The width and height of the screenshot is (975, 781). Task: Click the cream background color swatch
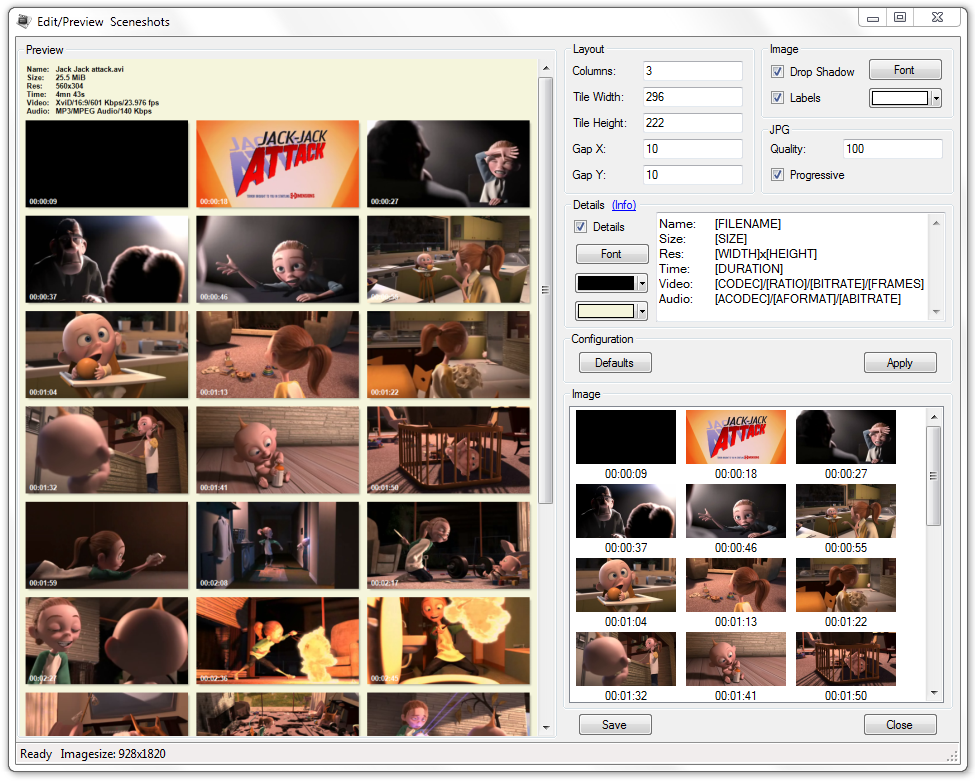pos(606,311)
